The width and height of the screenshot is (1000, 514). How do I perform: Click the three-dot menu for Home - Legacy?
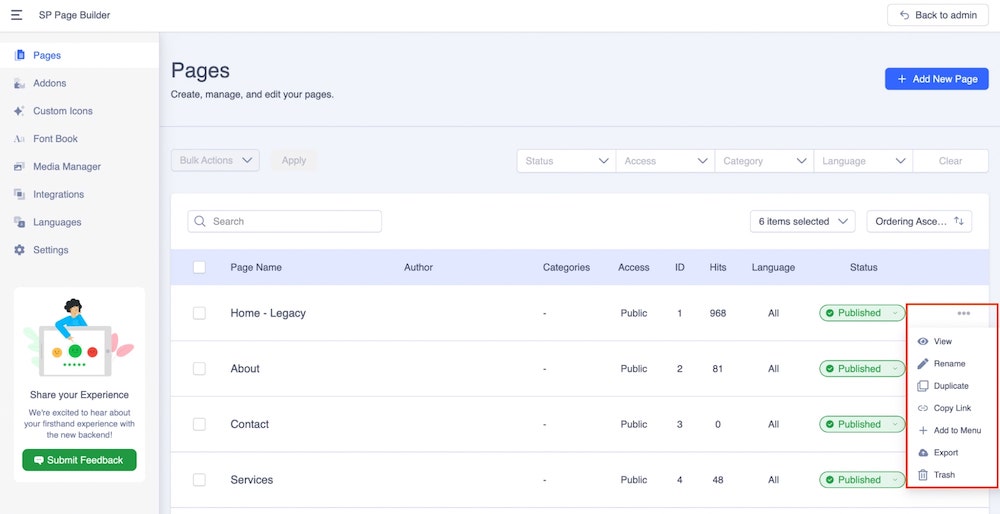pyautogui.click(x=963, y=313)
